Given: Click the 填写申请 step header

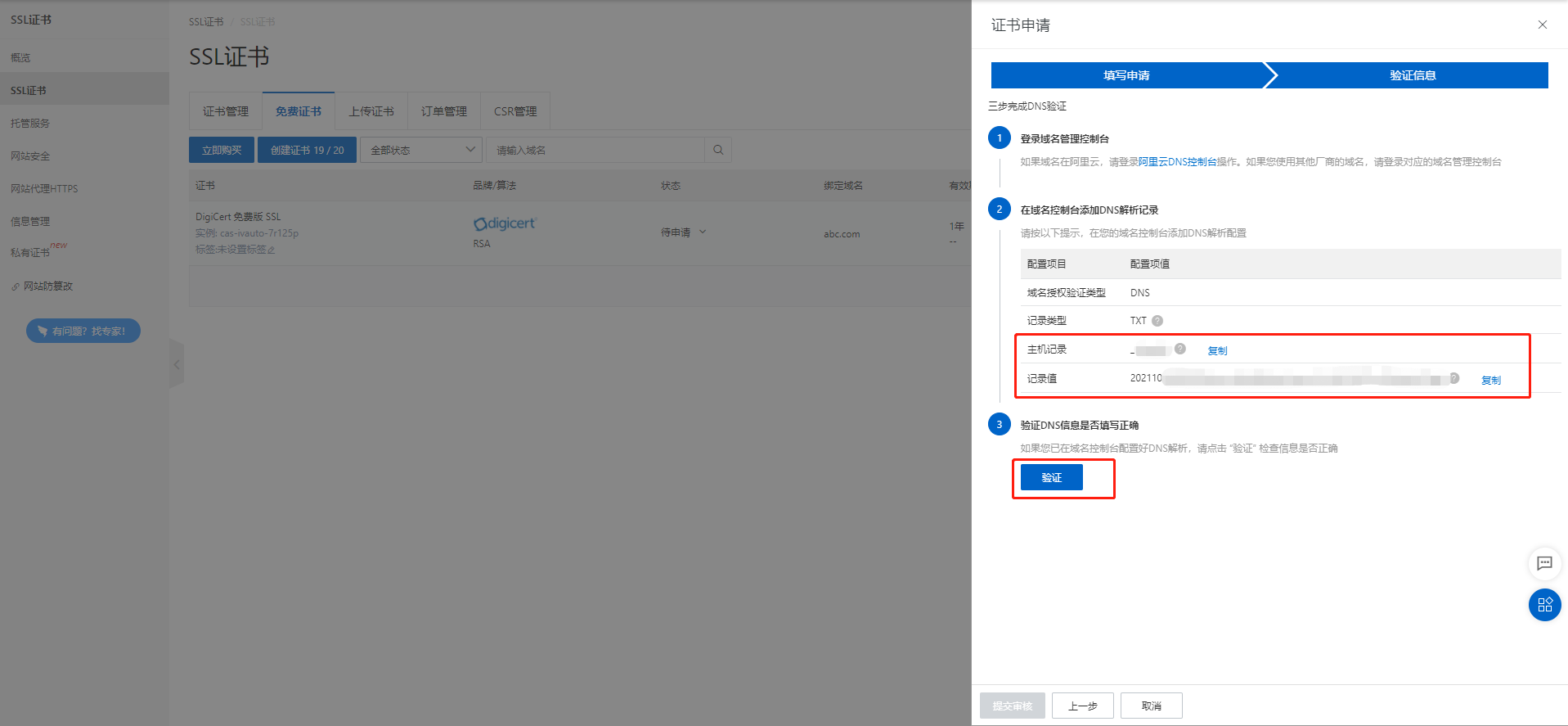Looking at the screenshot, I should 1126,75.
